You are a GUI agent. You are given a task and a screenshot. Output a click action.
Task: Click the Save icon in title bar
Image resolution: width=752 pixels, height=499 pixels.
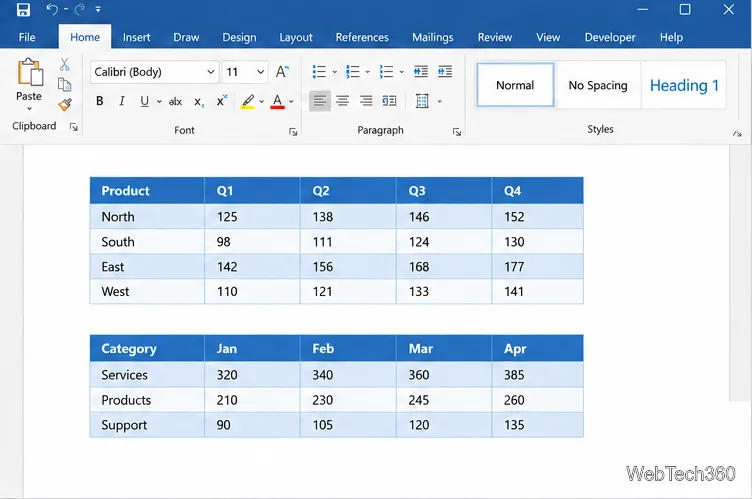(23, 9)
